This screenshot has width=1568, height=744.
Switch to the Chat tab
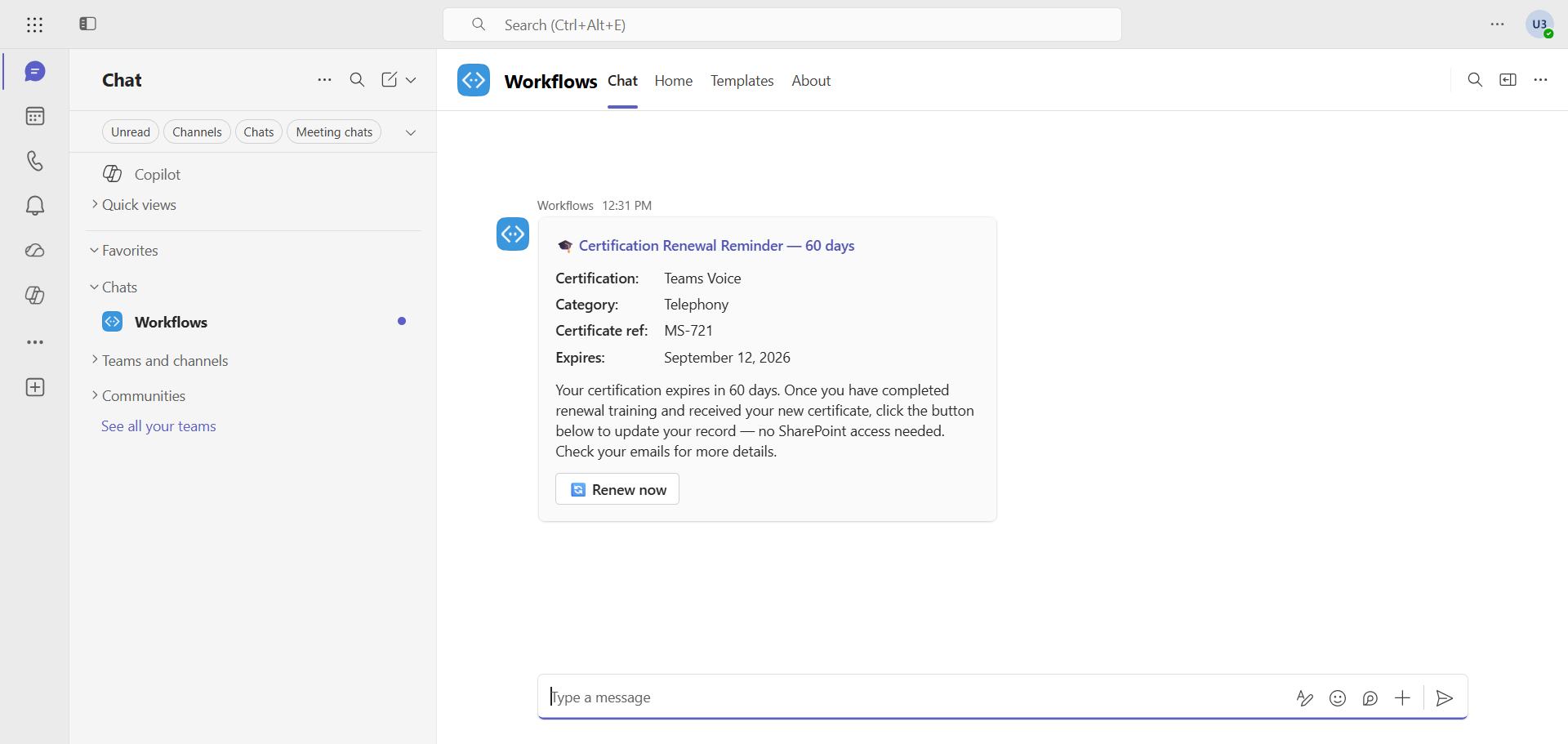622,81
